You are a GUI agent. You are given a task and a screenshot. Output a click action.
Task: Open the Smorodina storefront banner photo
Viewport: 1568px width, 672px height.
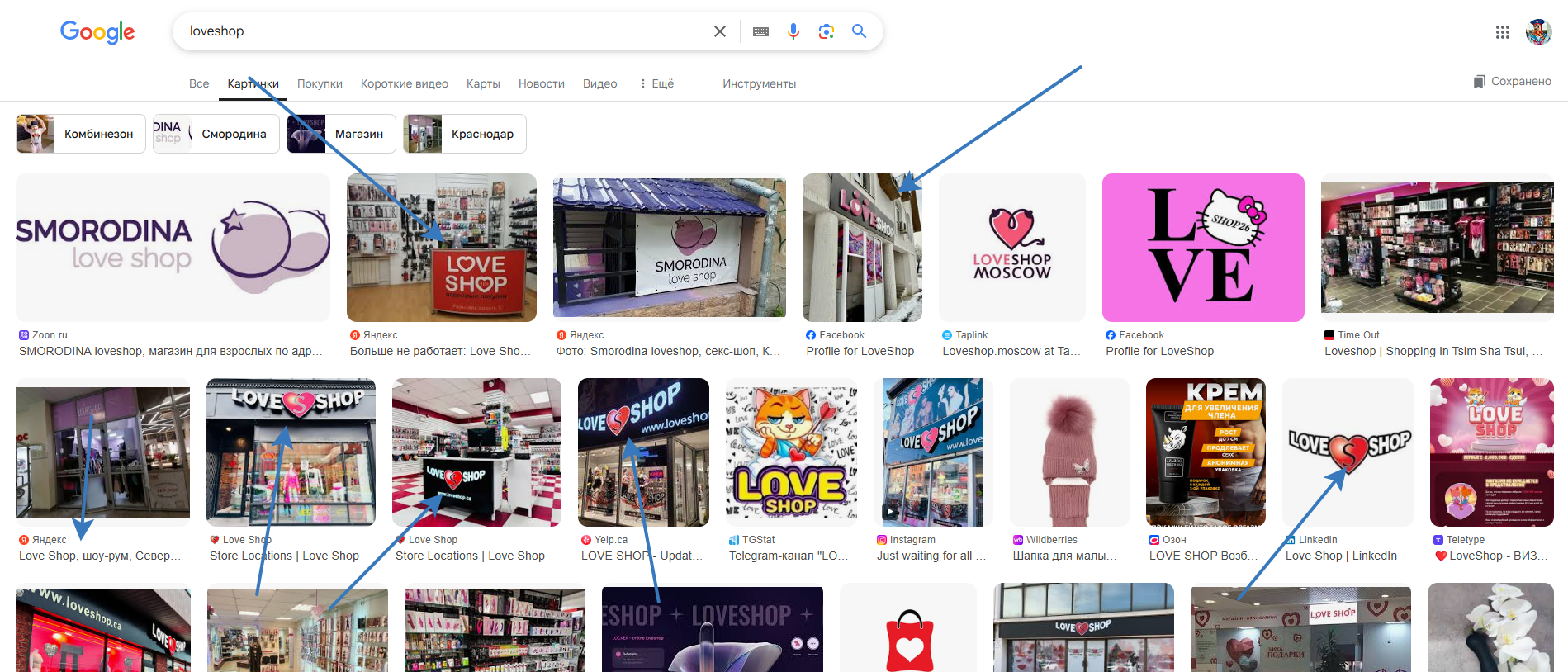click(x=670, y=248)
